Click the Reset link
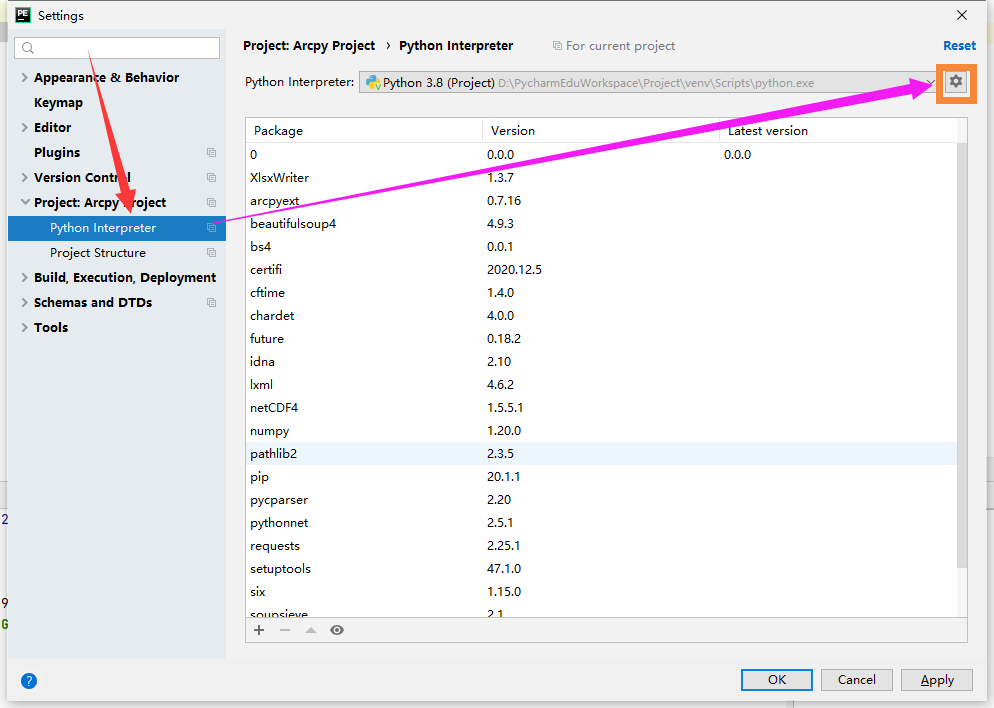Screen dimensions: 994x708 point(959,46)
